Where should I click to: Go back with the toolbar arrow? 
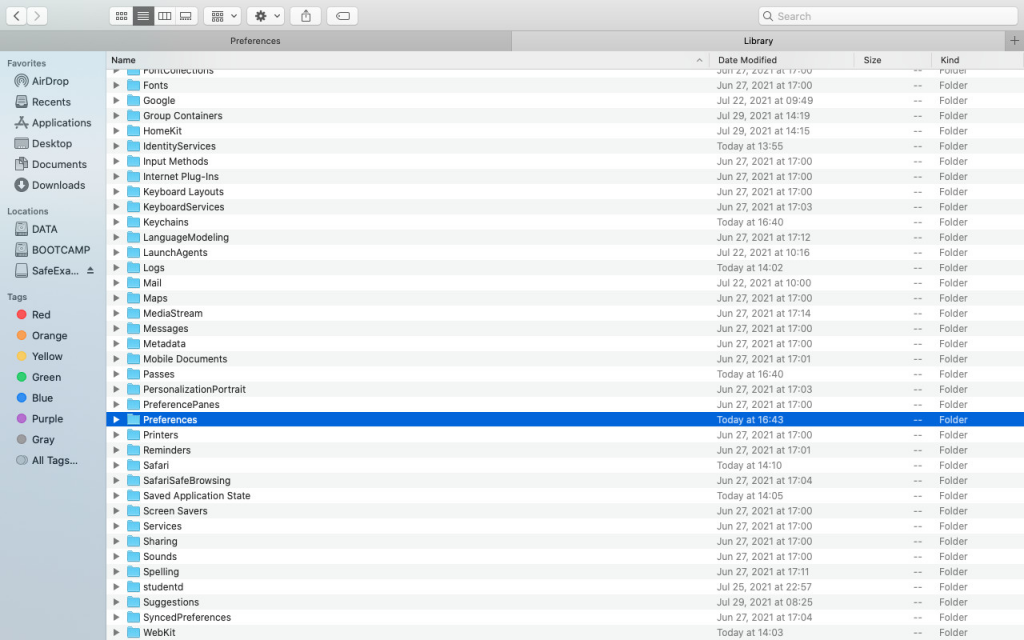(17, 16)
